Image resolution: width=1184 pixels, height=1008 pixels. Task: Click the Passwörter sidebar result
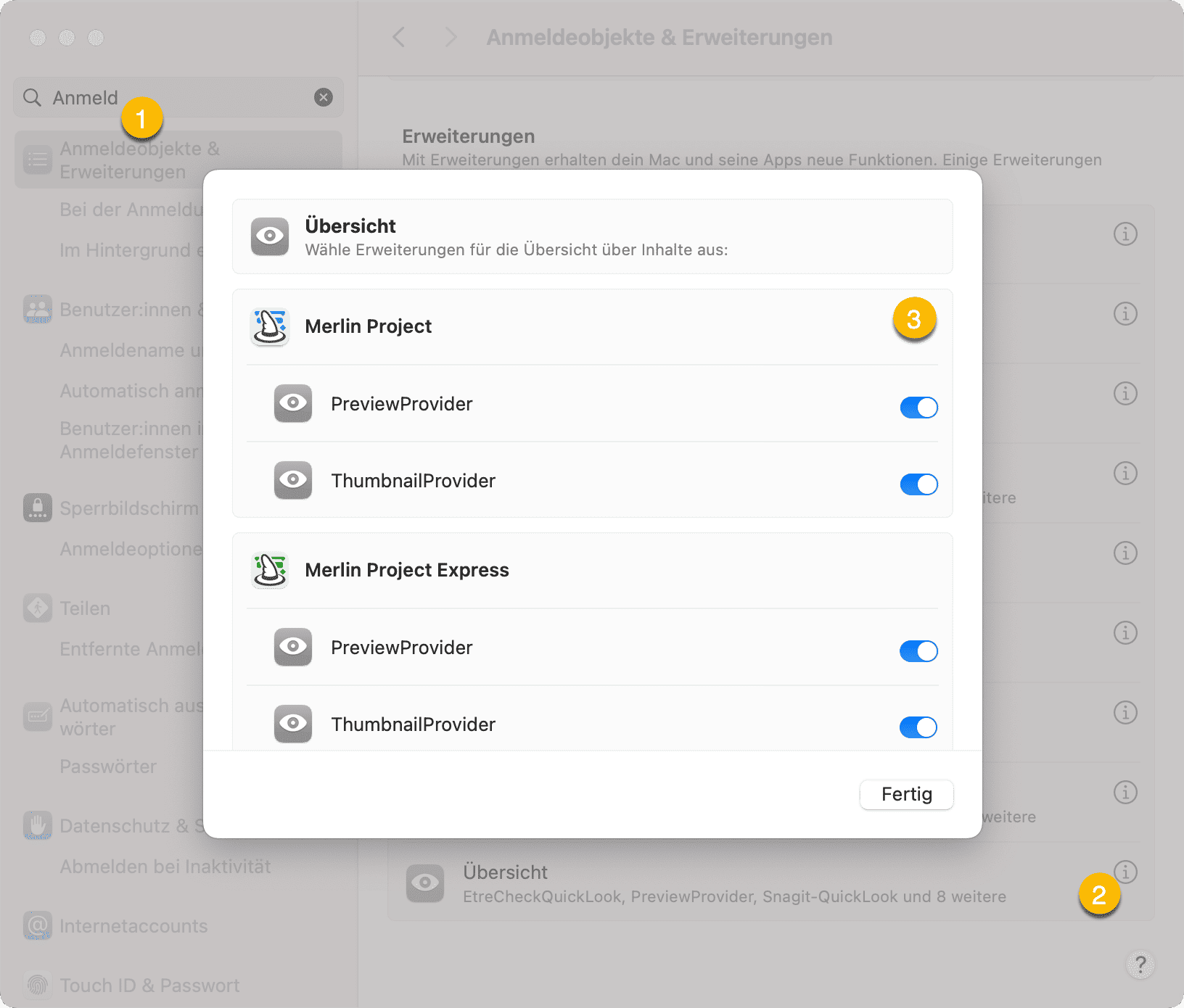(108, 767)
